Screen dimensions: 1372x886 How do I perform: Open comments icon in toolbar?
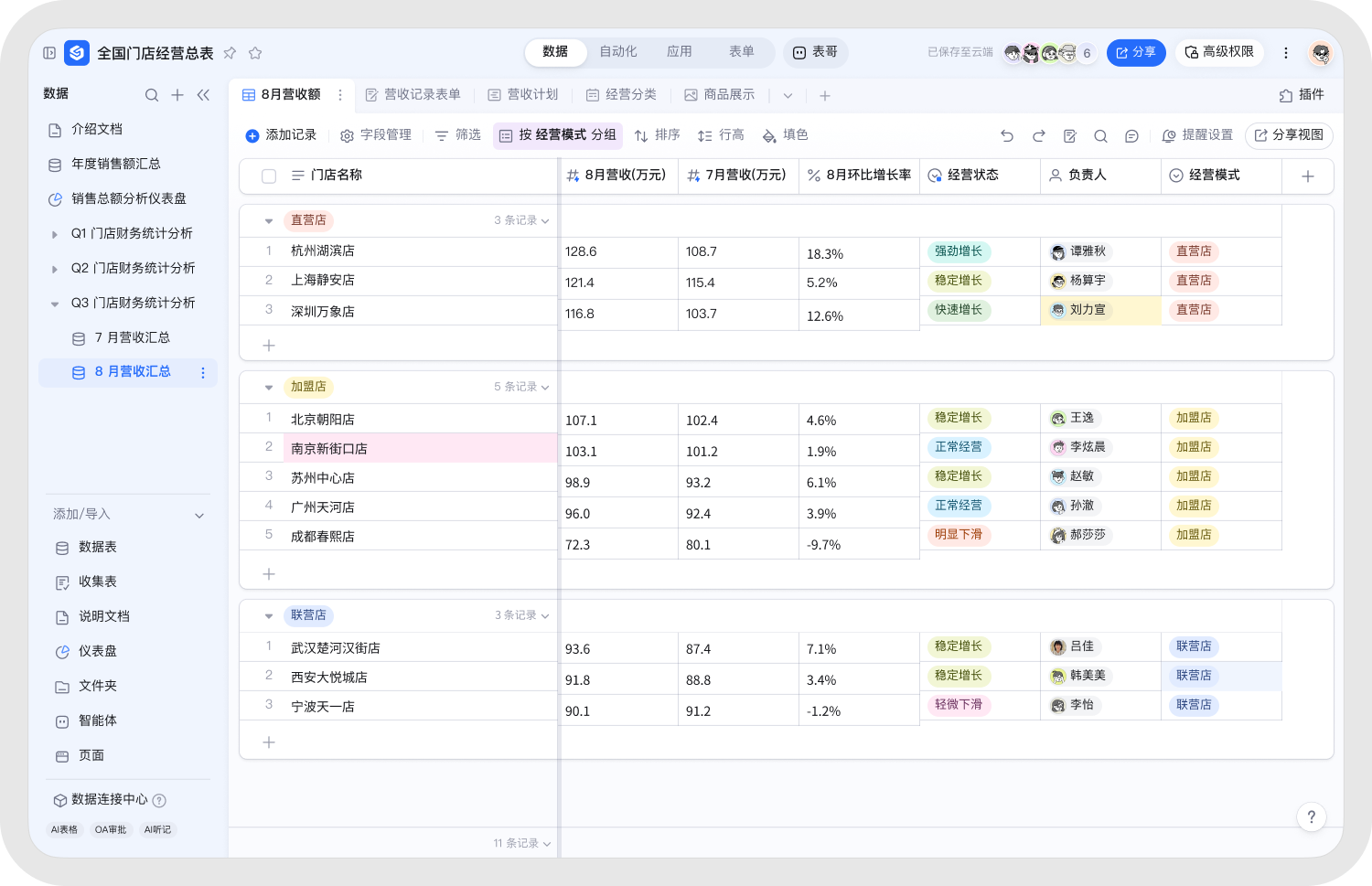(x=1131, y=135)
